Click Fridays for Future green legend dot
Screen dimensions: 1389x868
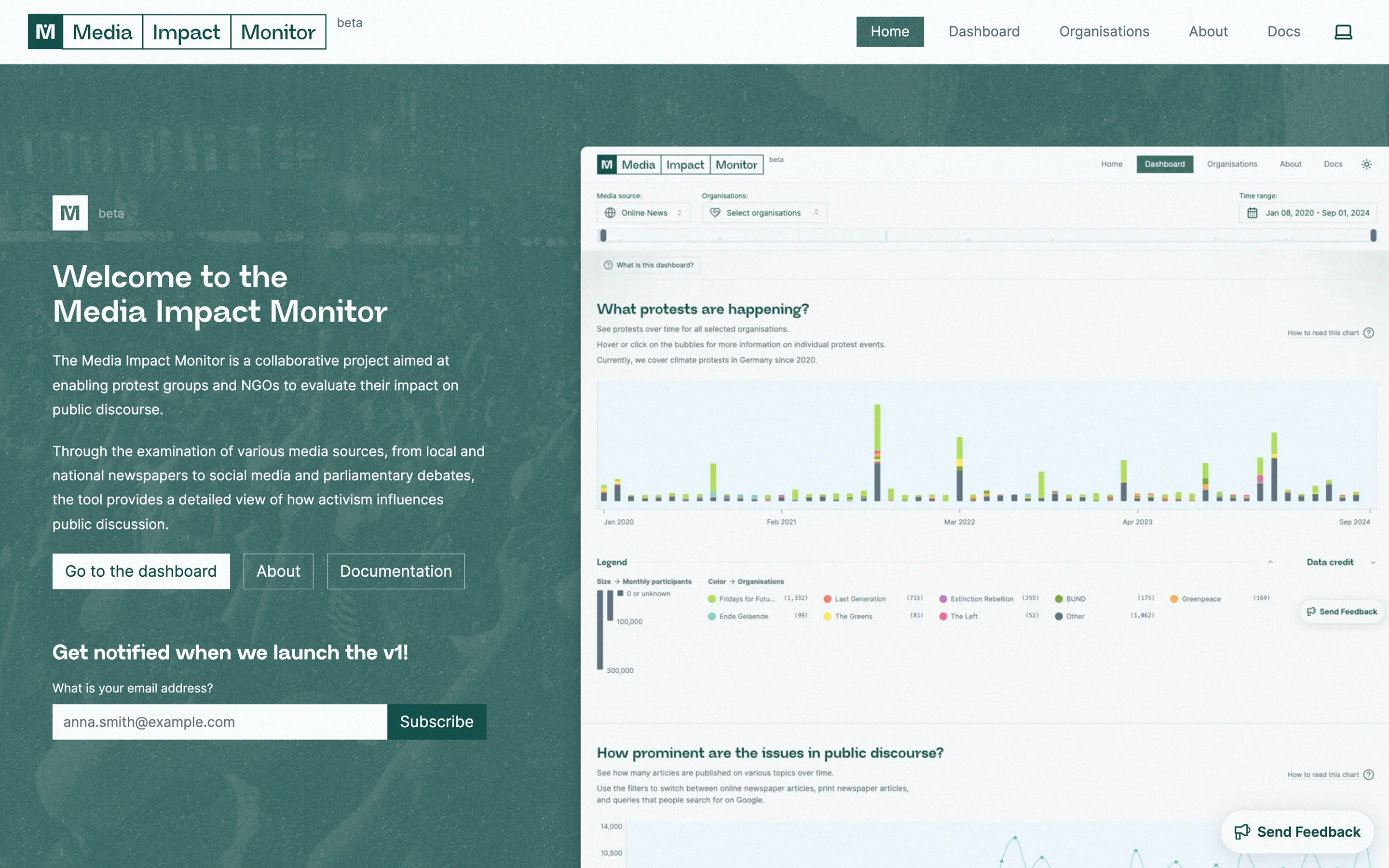click(x=712, y=599)
